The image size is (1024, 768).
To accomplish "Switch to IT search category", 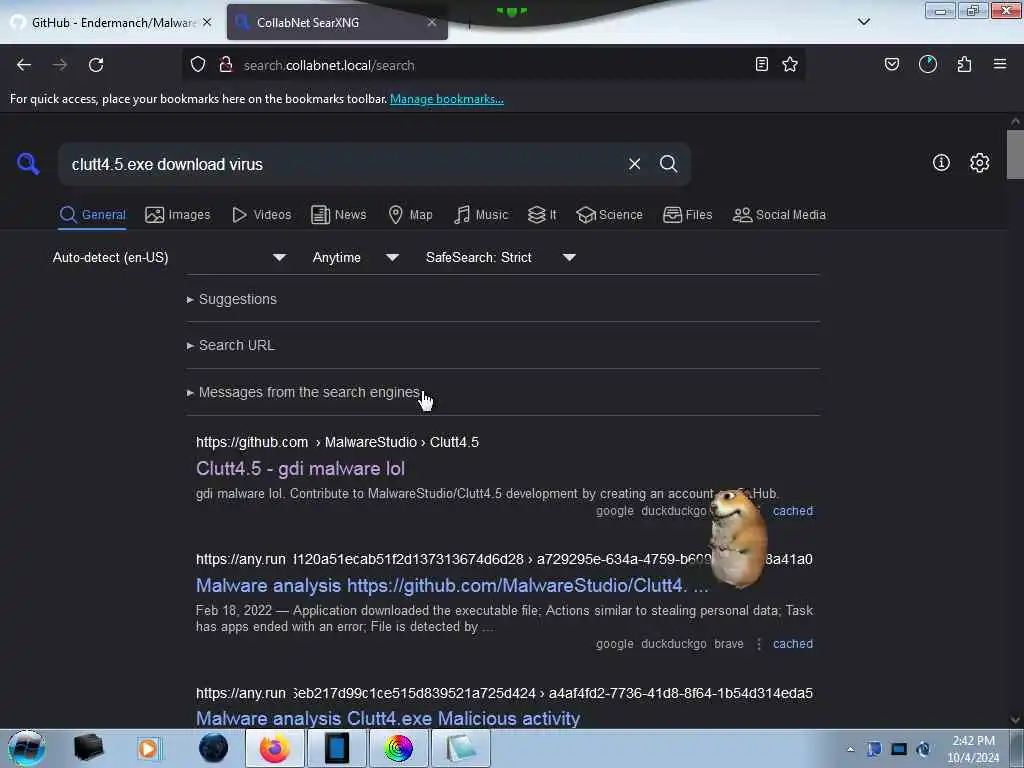I will pyautogui.click(x=542, y=215).
